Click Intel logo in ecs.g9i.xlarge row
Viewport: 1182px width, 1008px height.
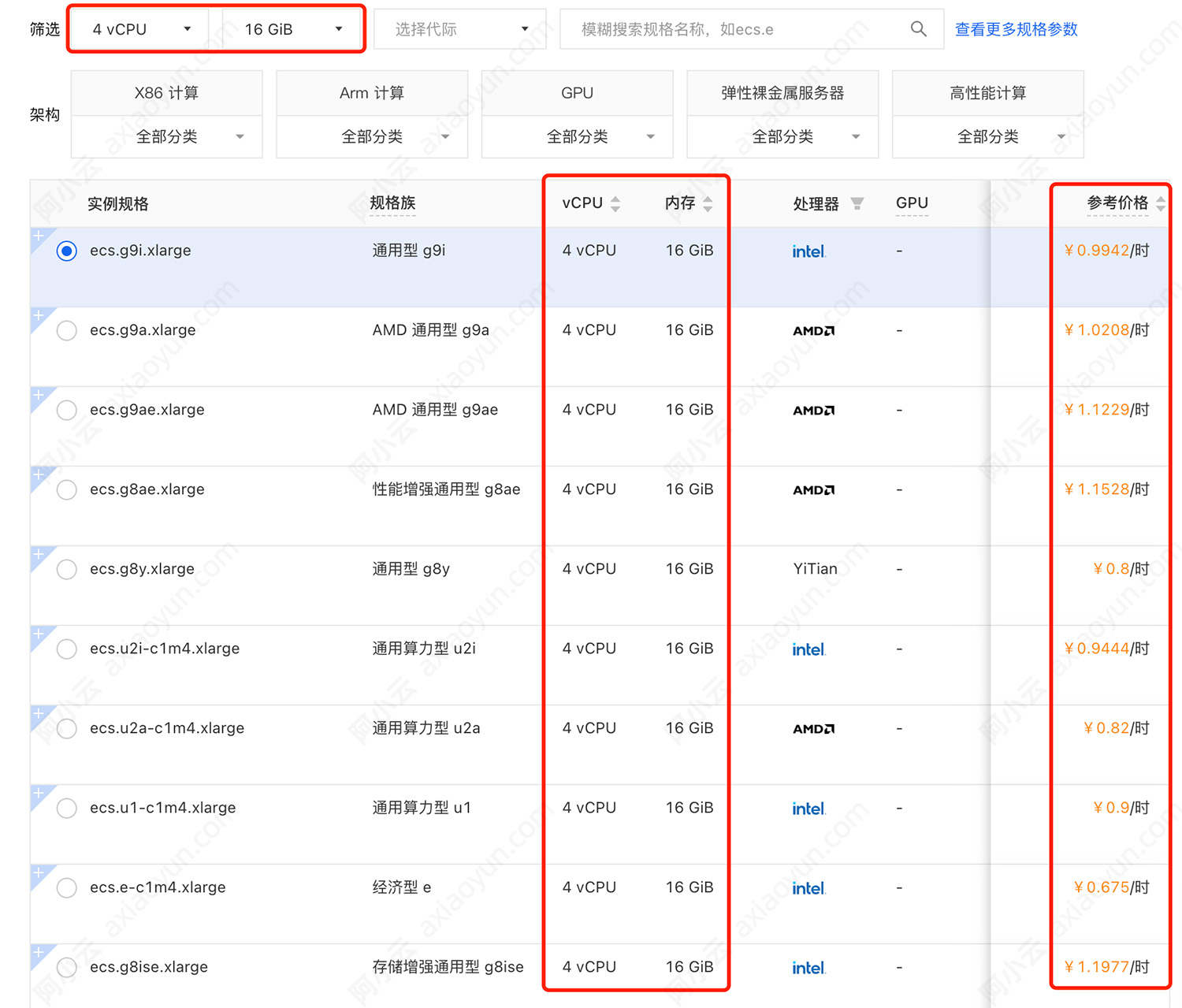point(809,251)
